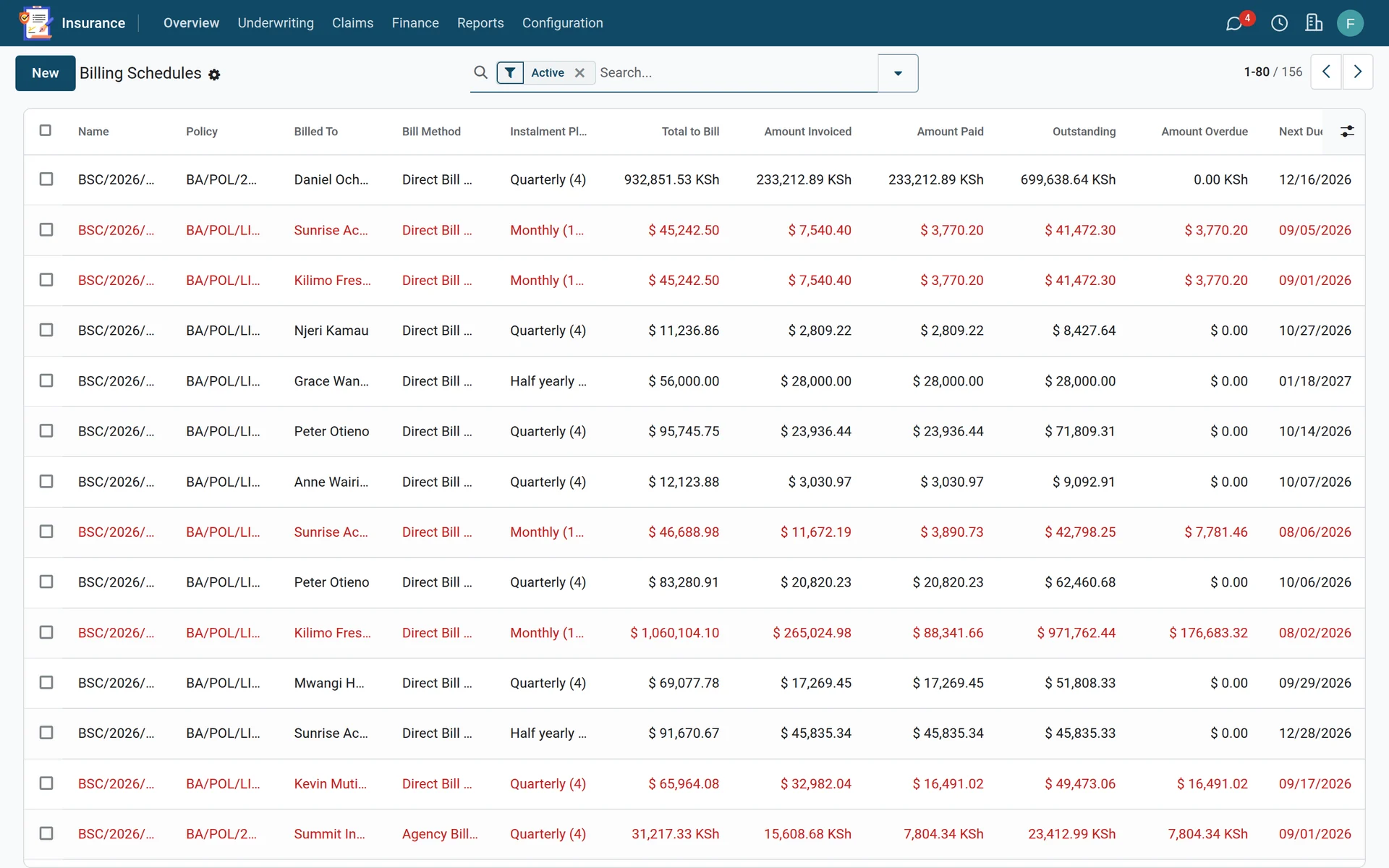Image resolution: width=1389 pixels, height=868 pixels.
Task: Remove the Active filter tag
Action: coord(579,72)
